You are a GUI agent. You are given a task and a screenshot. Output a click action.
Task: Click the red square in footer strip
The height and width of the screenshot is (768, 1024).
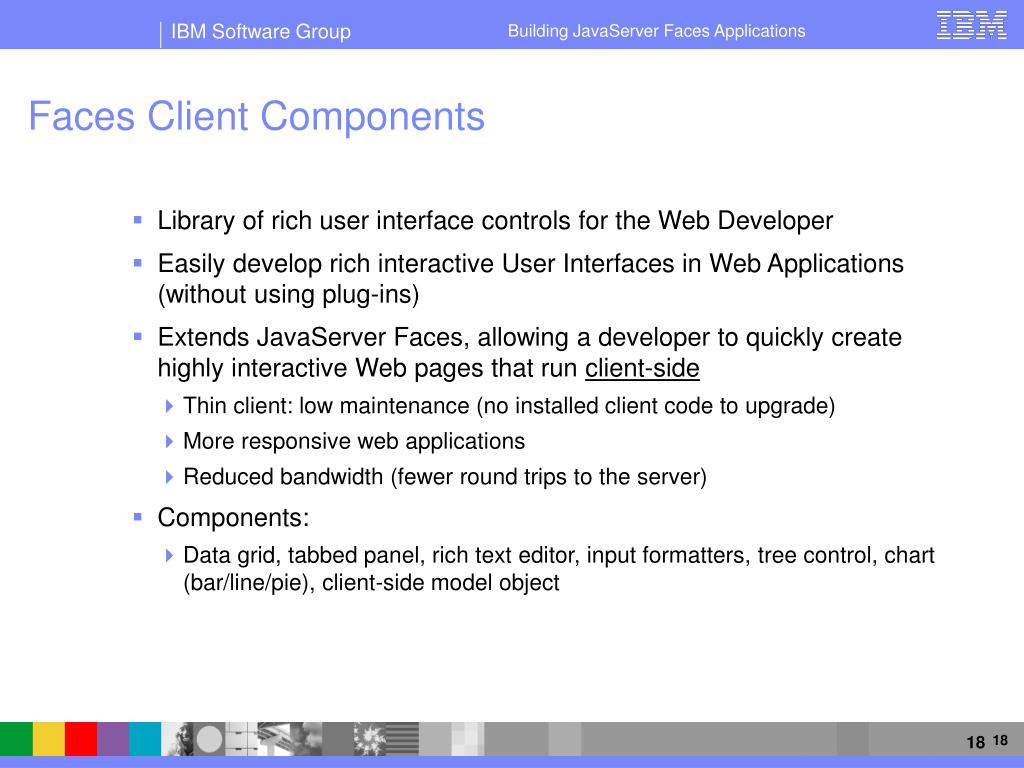pyautogui.click(x=81, y=739)
